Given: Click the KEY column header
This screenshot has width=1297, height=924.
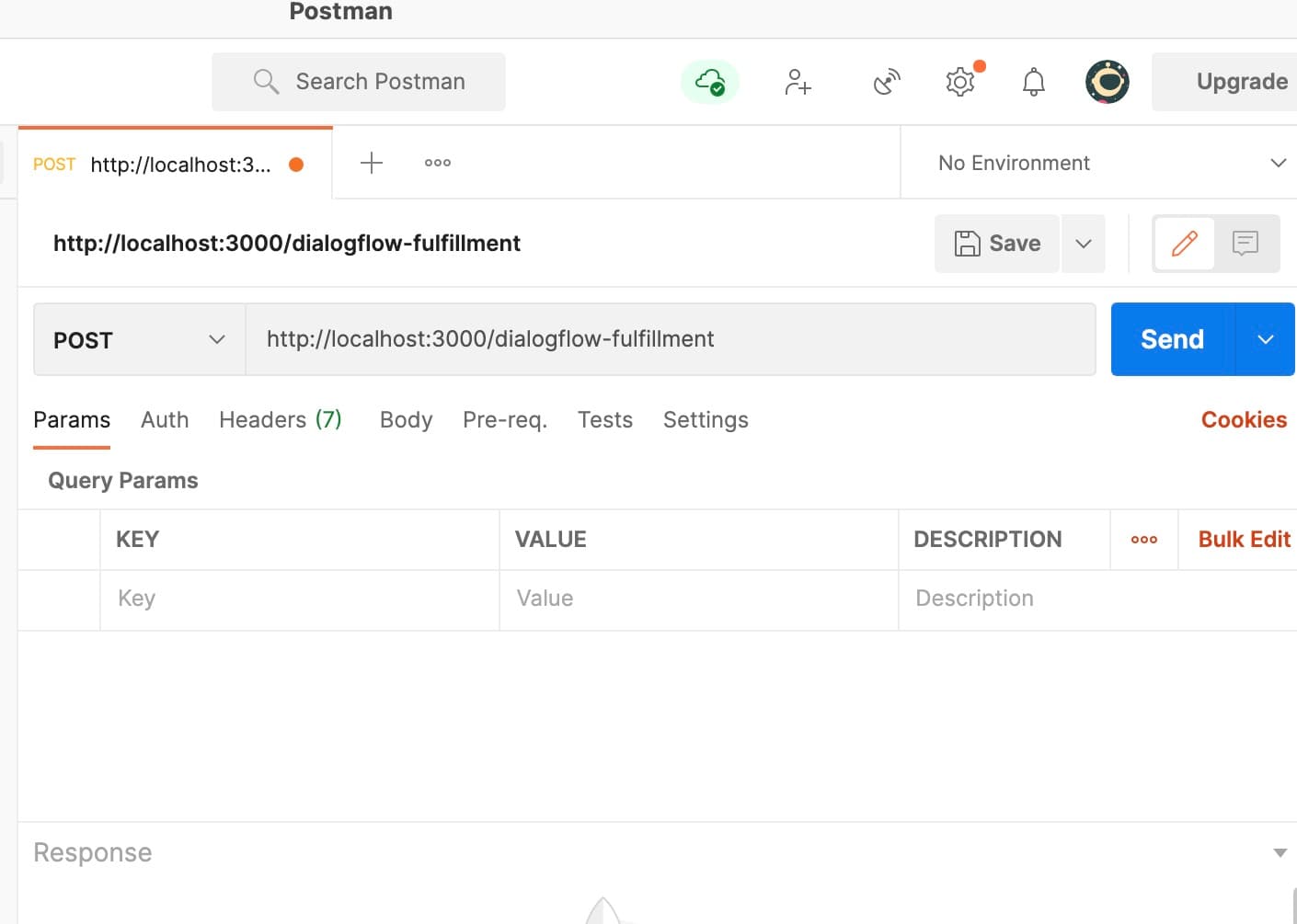Looking at the screenshot, I should pos(138,540).
